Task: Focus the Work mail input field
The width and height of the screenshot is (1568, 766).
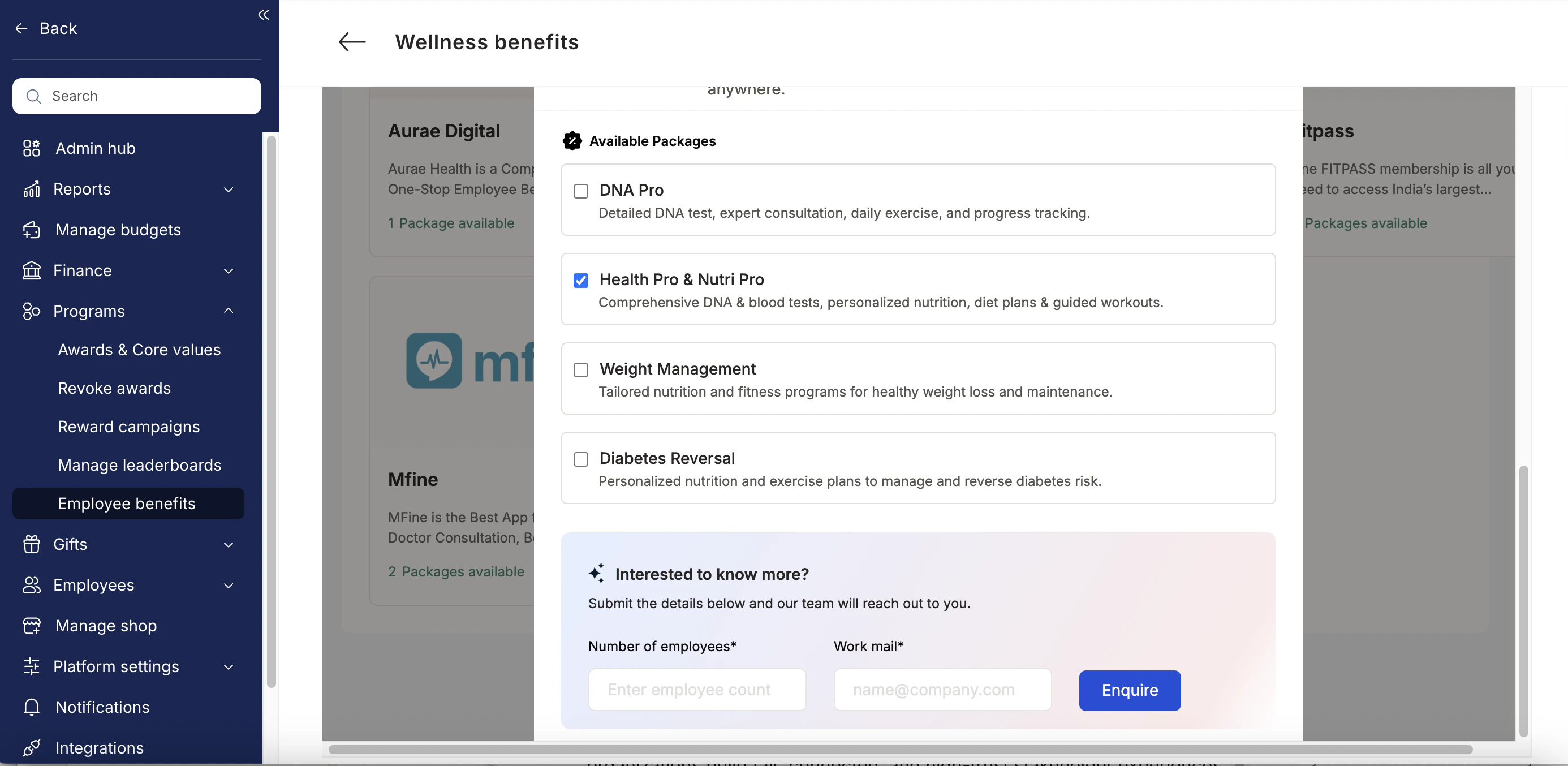Action: point(942,690)
